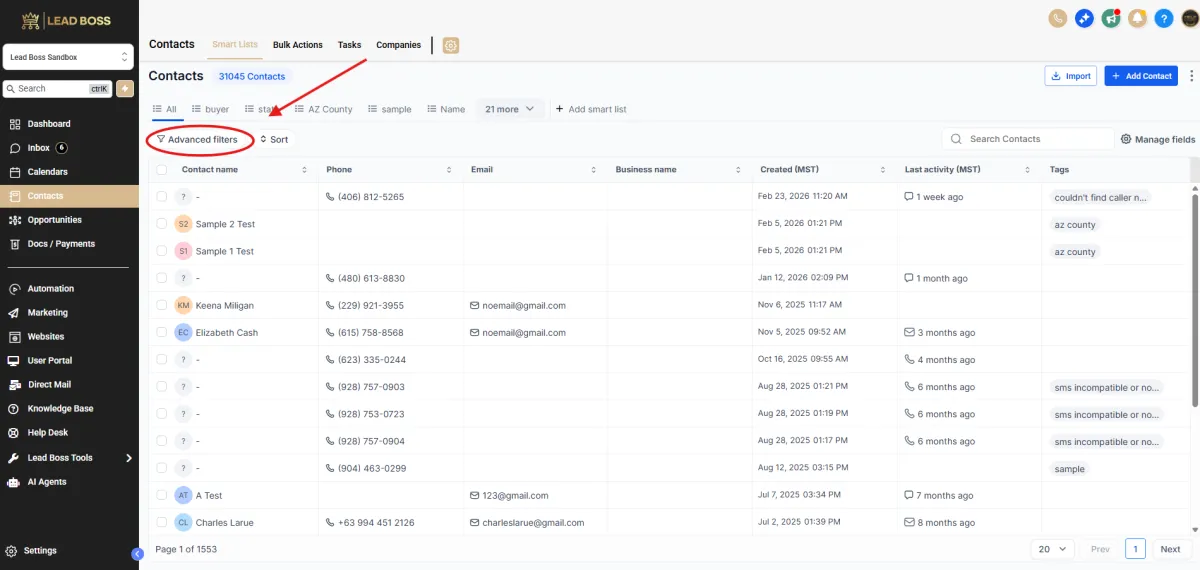Click the az county tag on Sample 2 Test

coord(1075,224)
